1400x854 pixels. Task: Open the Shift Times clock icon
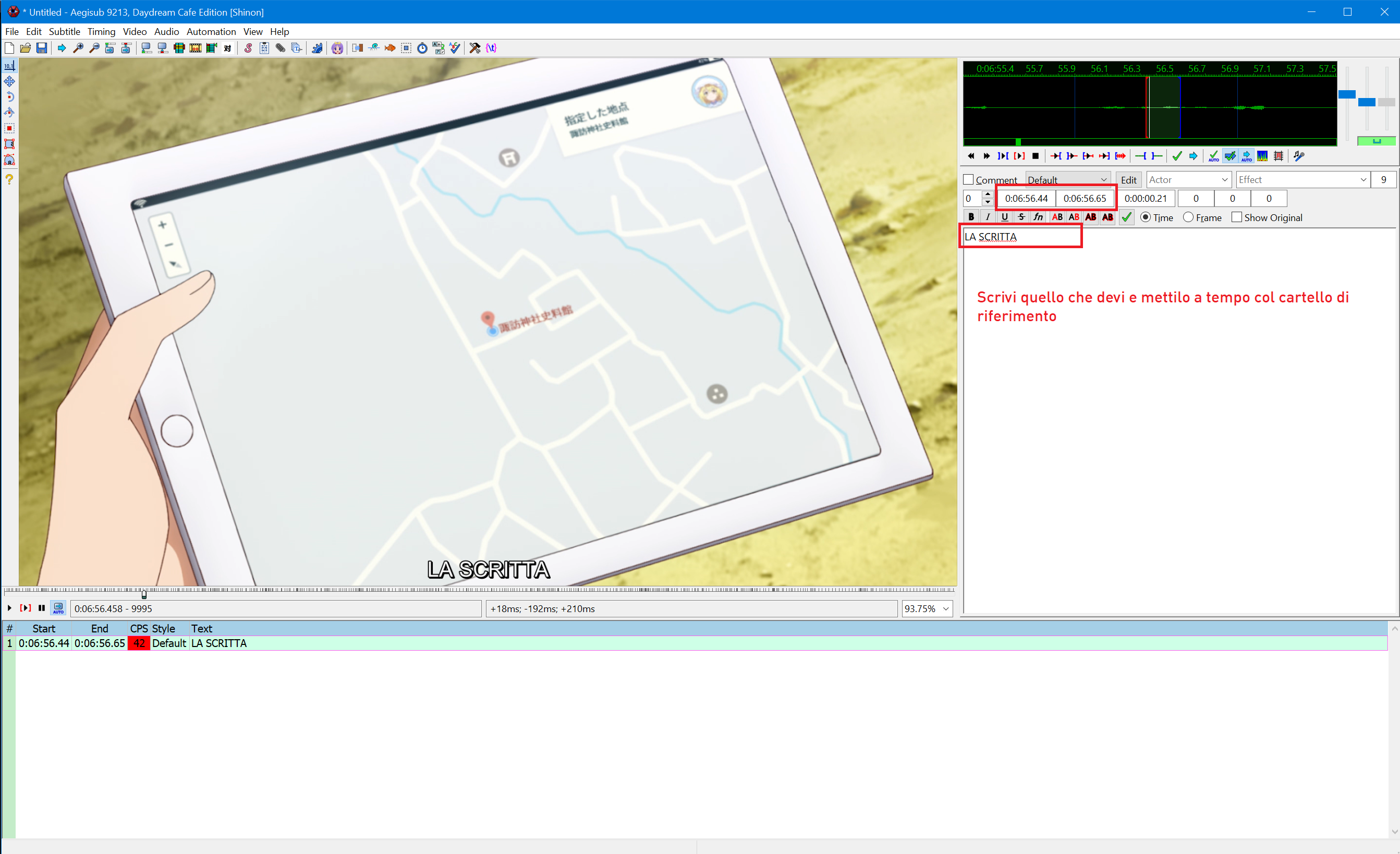422,48
